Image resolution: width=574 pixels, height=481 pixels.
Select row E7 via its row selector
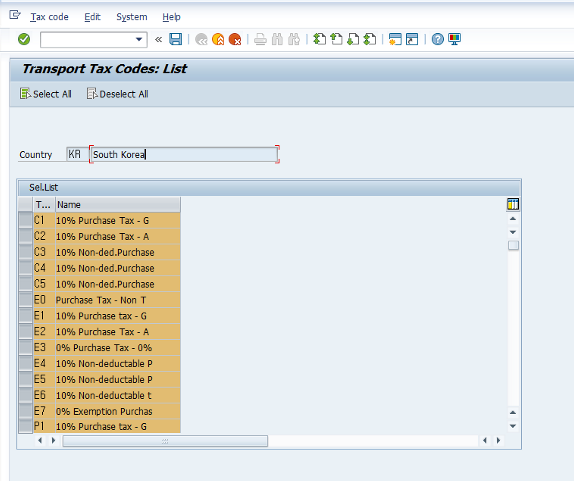26,411
